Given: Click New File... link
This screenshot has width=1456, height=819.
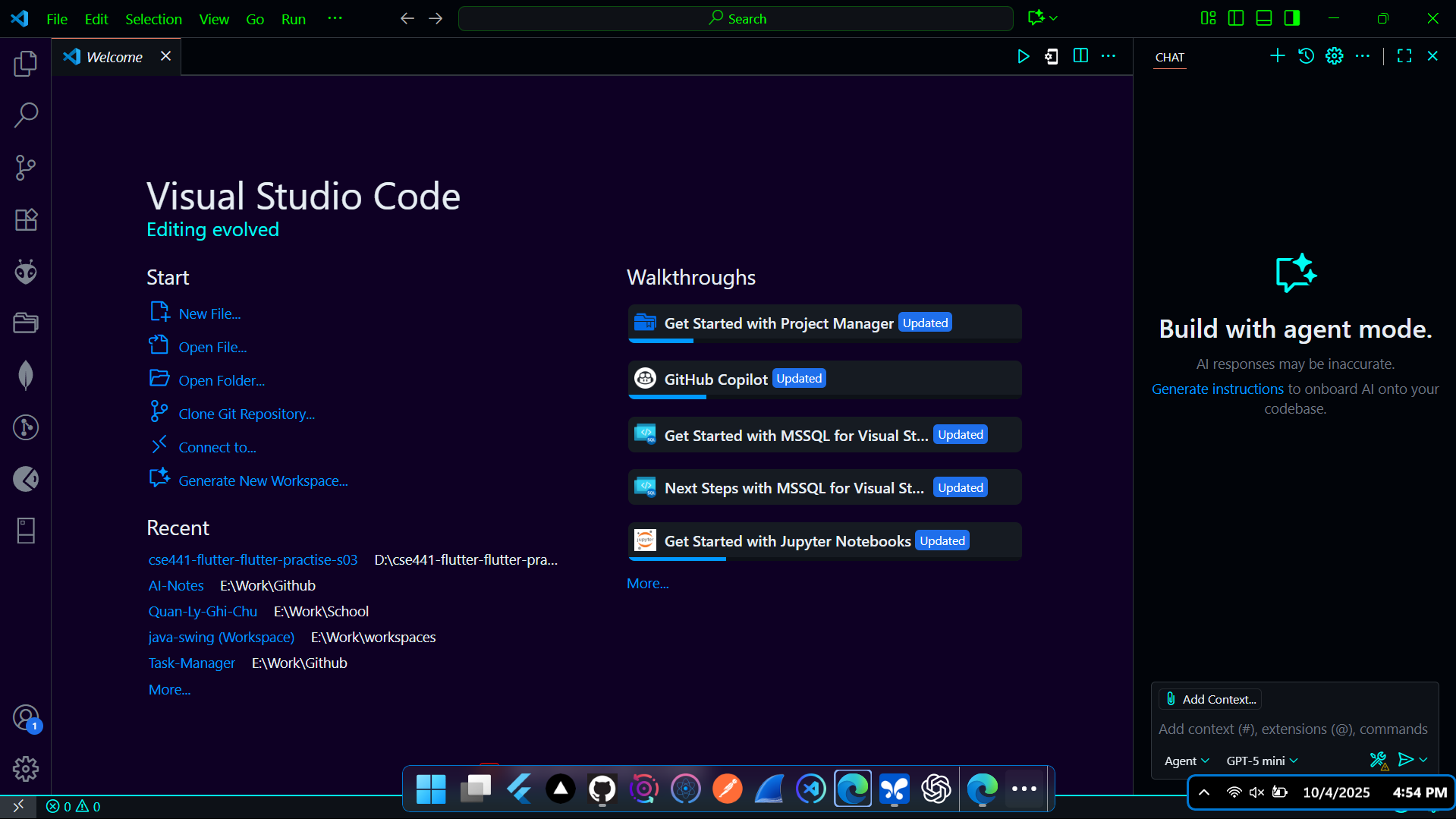Looking at the screenshot, I should [x=209, y=313].
